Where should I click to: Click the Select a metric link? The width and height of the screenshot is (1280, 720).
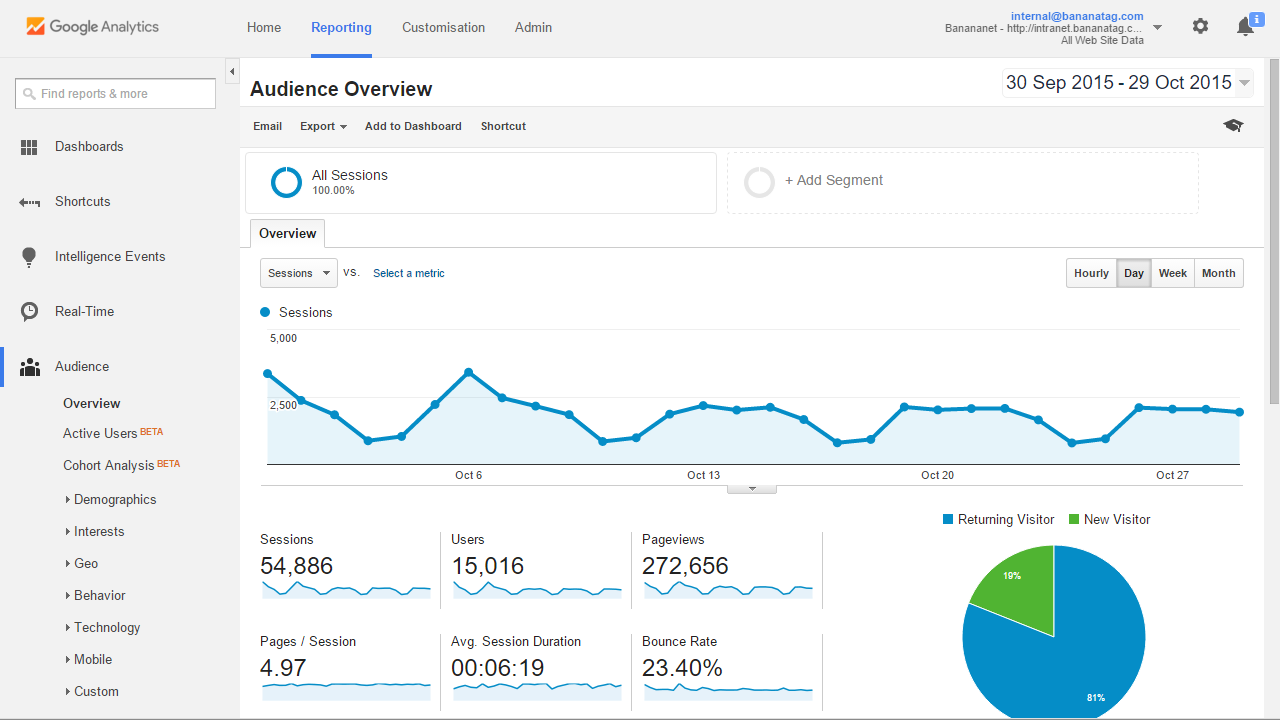(x=408, y=273)
